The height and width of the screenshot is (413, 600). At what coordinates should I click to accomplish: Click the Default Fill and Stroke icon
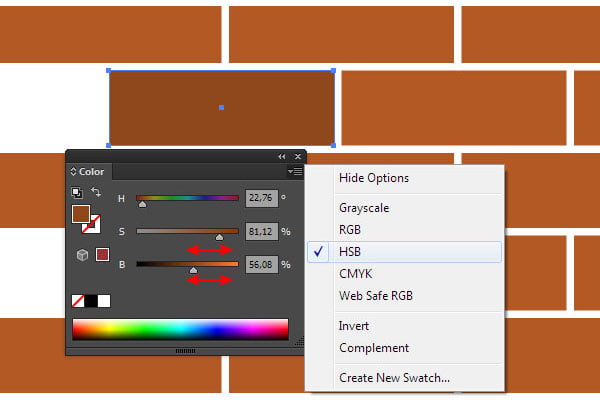click(77, 193)
